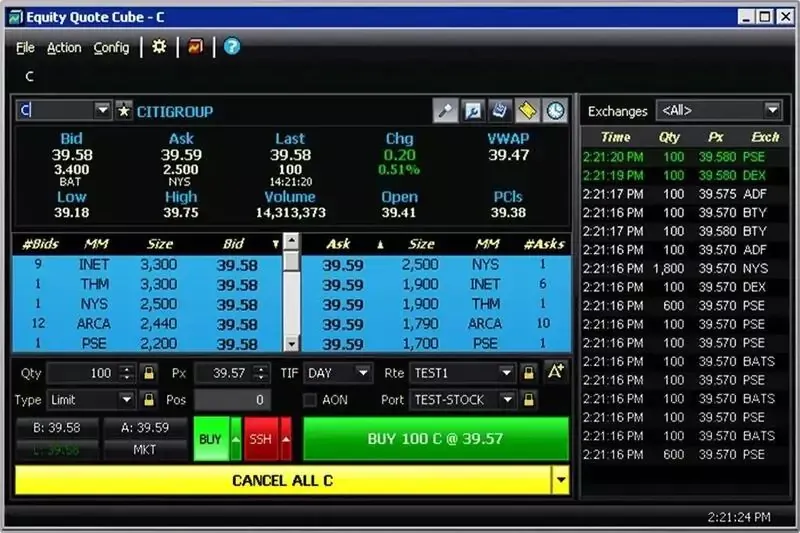Toggle the lock next to the Rte dropdown
The image size is (800, 533).
point(529,373)
